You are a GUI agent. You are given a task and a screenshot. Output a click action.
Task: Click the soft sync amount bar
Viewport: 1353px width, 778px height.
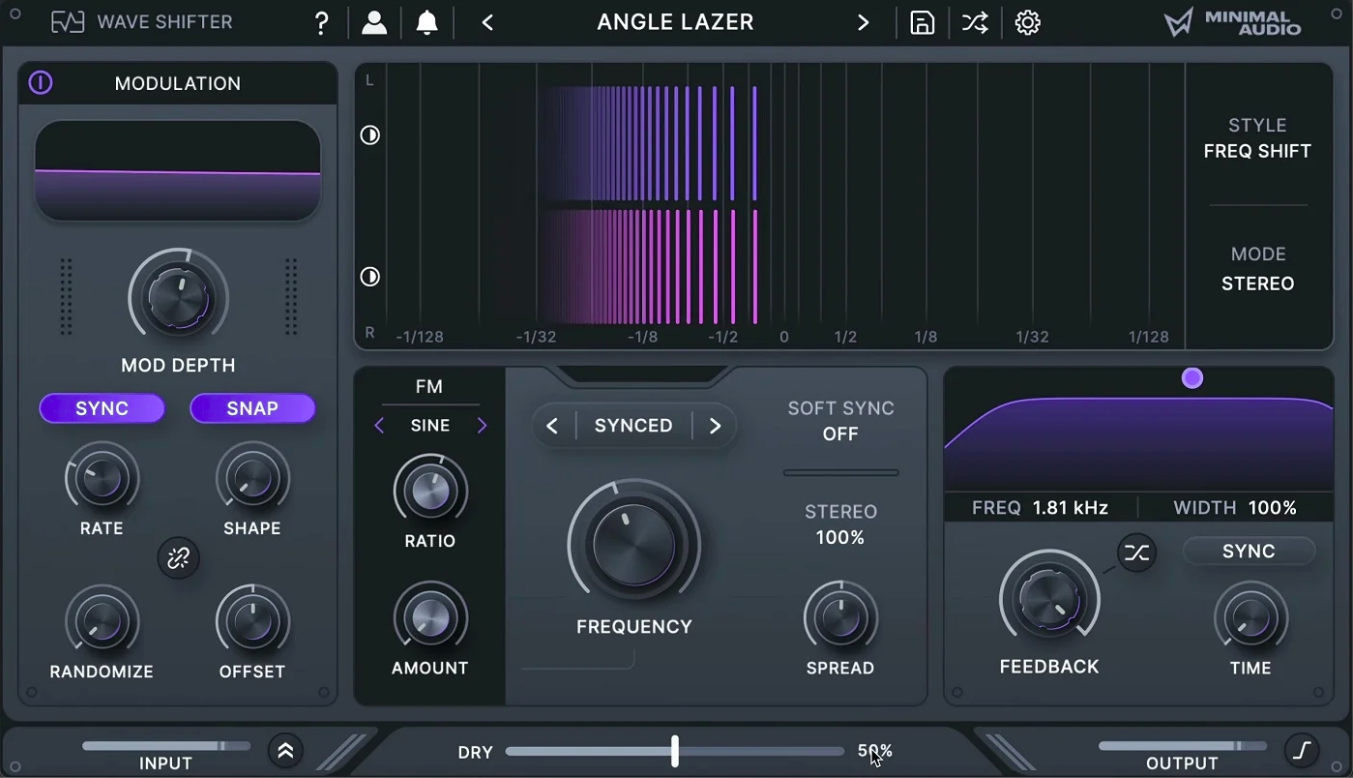(x=841, y=473)
